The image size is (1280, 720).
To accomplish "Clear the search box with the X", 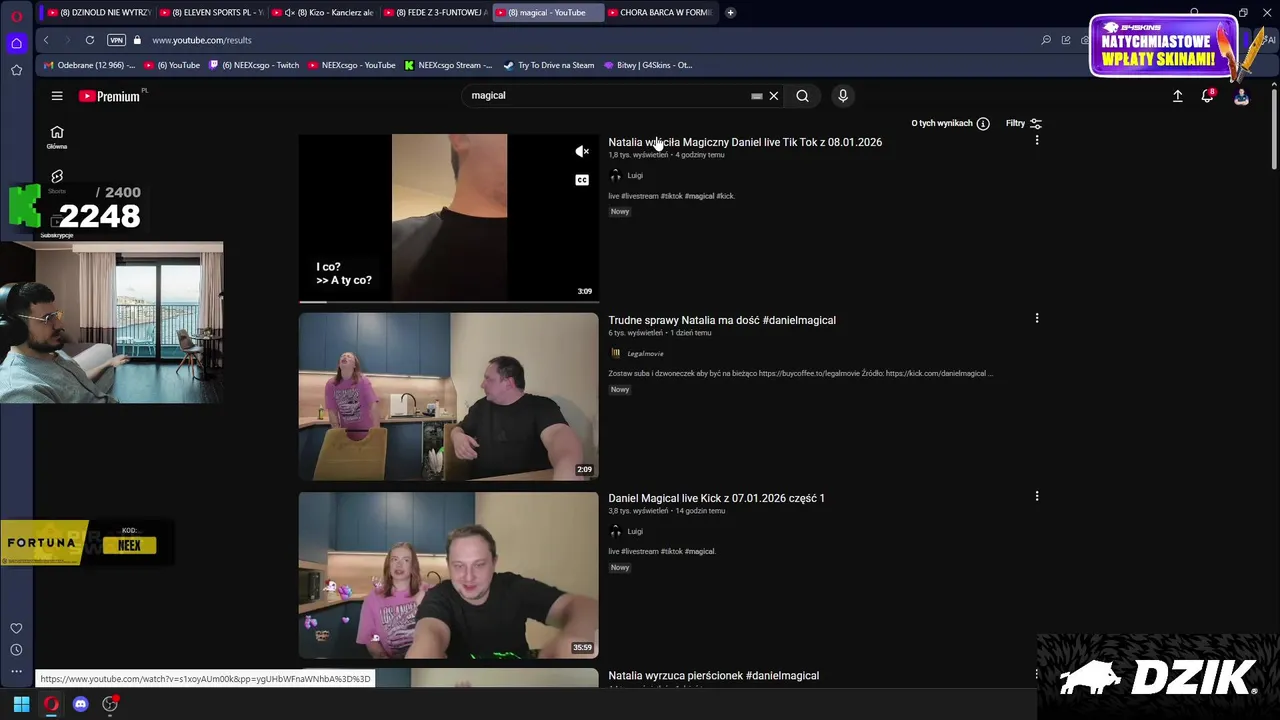I will point(773,96).
